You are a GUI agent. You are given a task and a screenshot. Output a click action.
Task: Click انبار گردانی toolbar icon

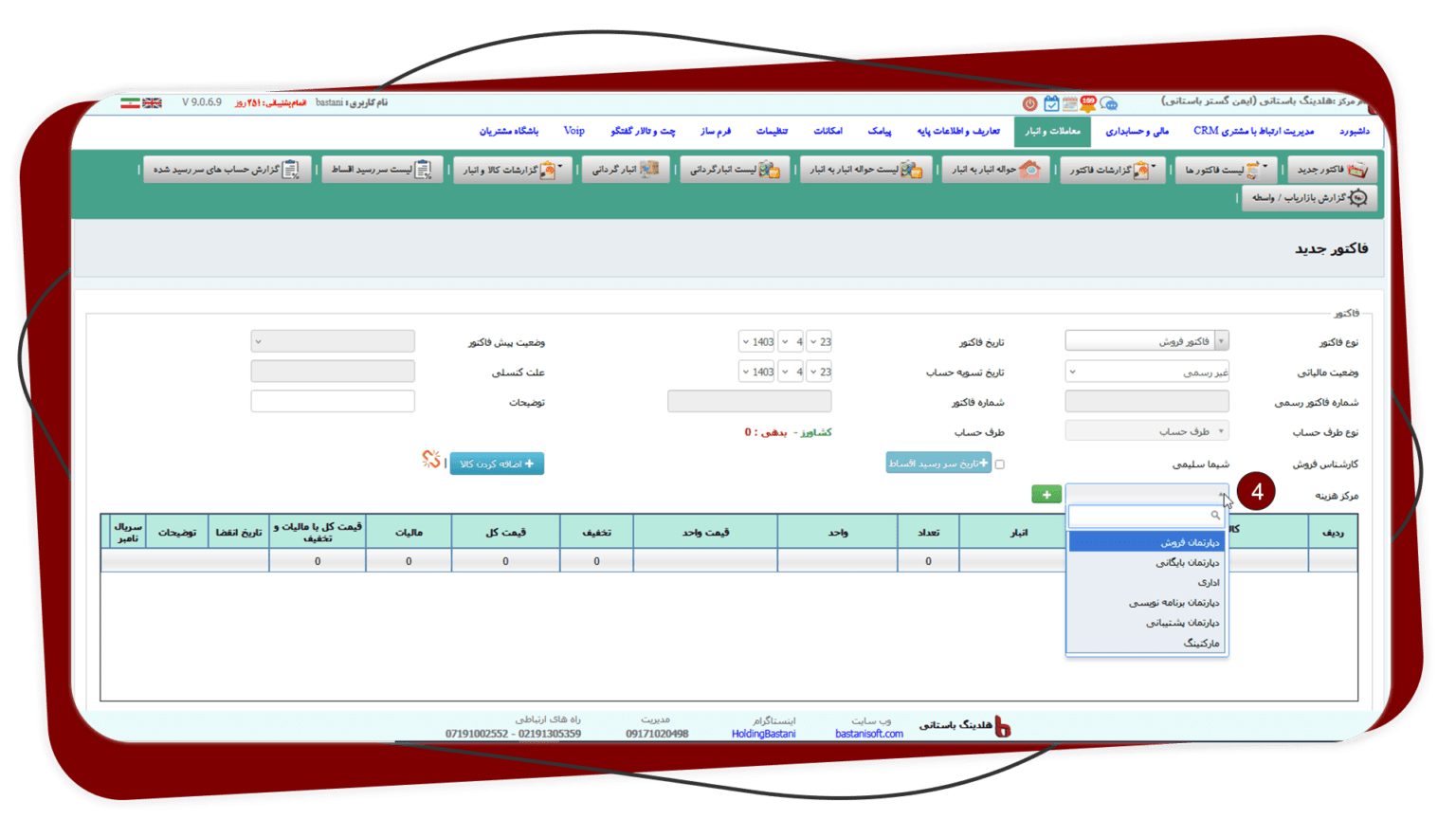649,170
